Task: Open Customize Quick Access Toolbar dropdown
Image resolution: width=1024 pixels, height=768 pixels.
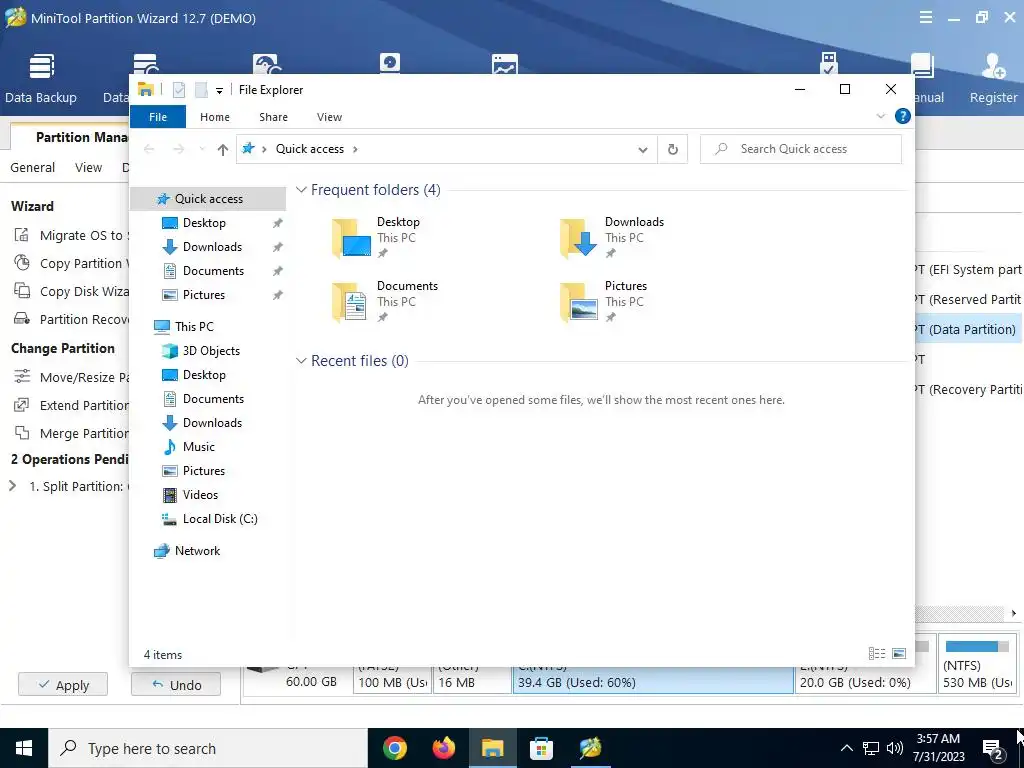Action: pos(219,91)
